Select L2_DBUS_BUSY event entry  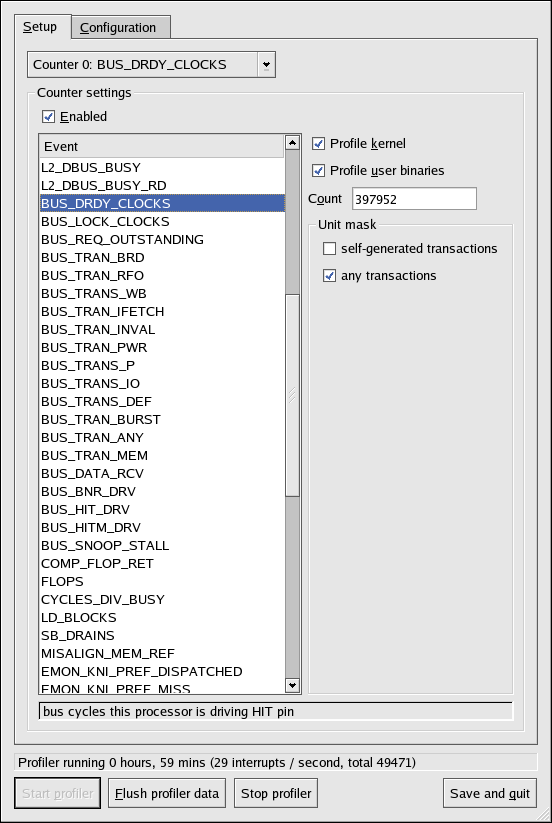162,167
